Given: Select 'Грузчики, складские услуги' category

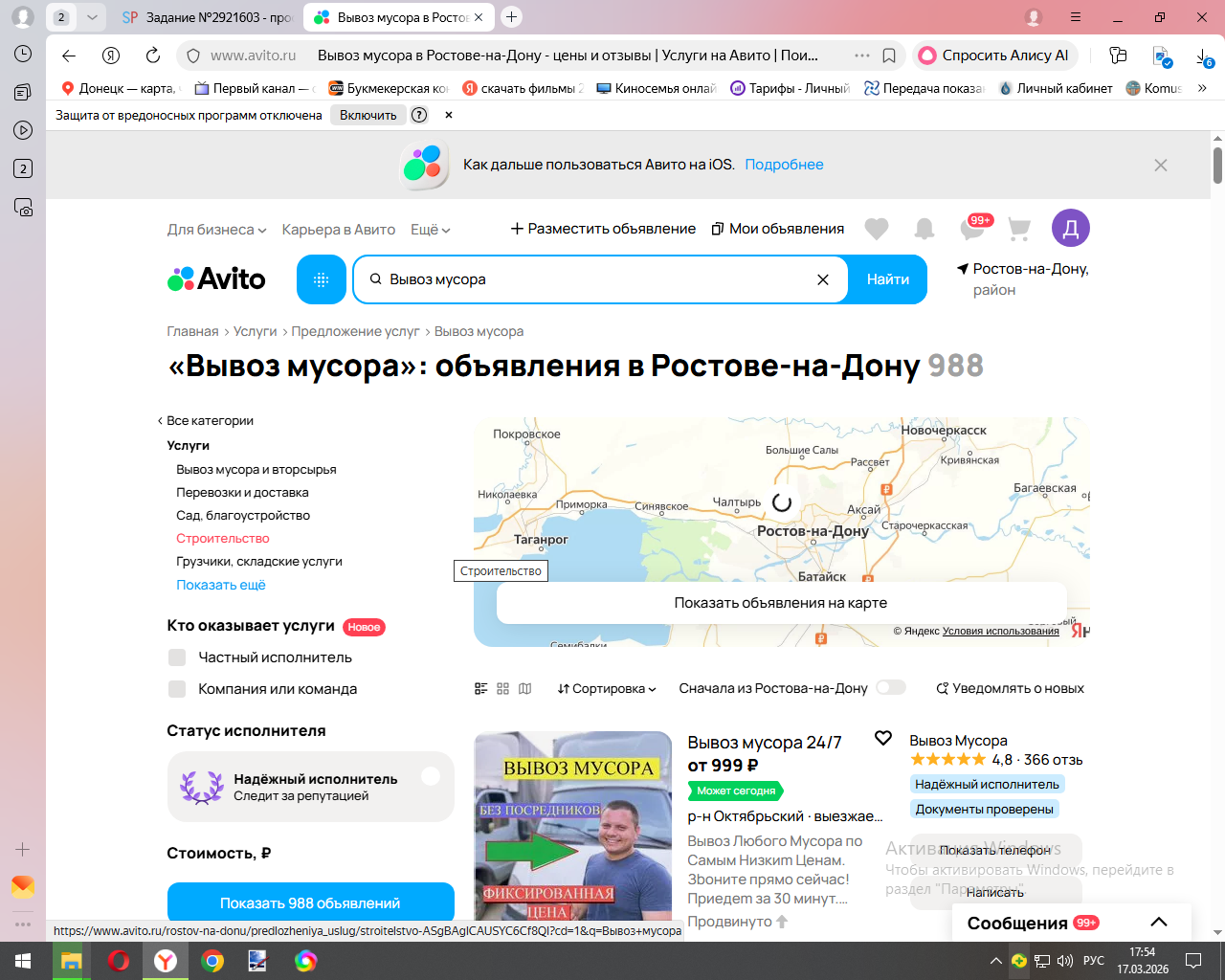Looking at the screenshot, I should click(x=259, y=562).
